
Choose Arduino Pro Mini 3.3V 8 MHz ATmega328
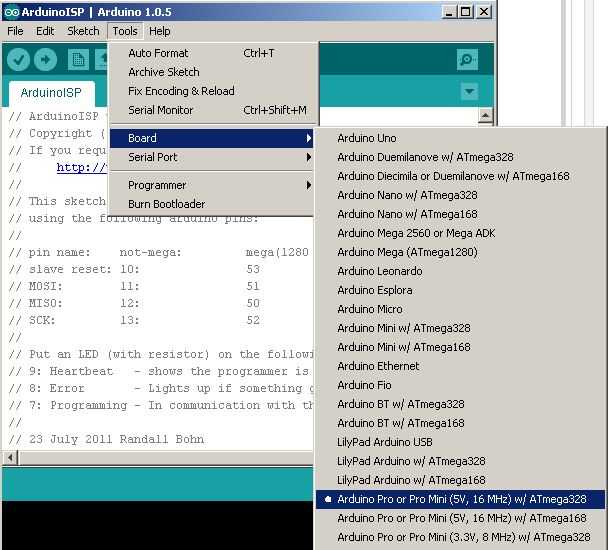click(461, 537)
